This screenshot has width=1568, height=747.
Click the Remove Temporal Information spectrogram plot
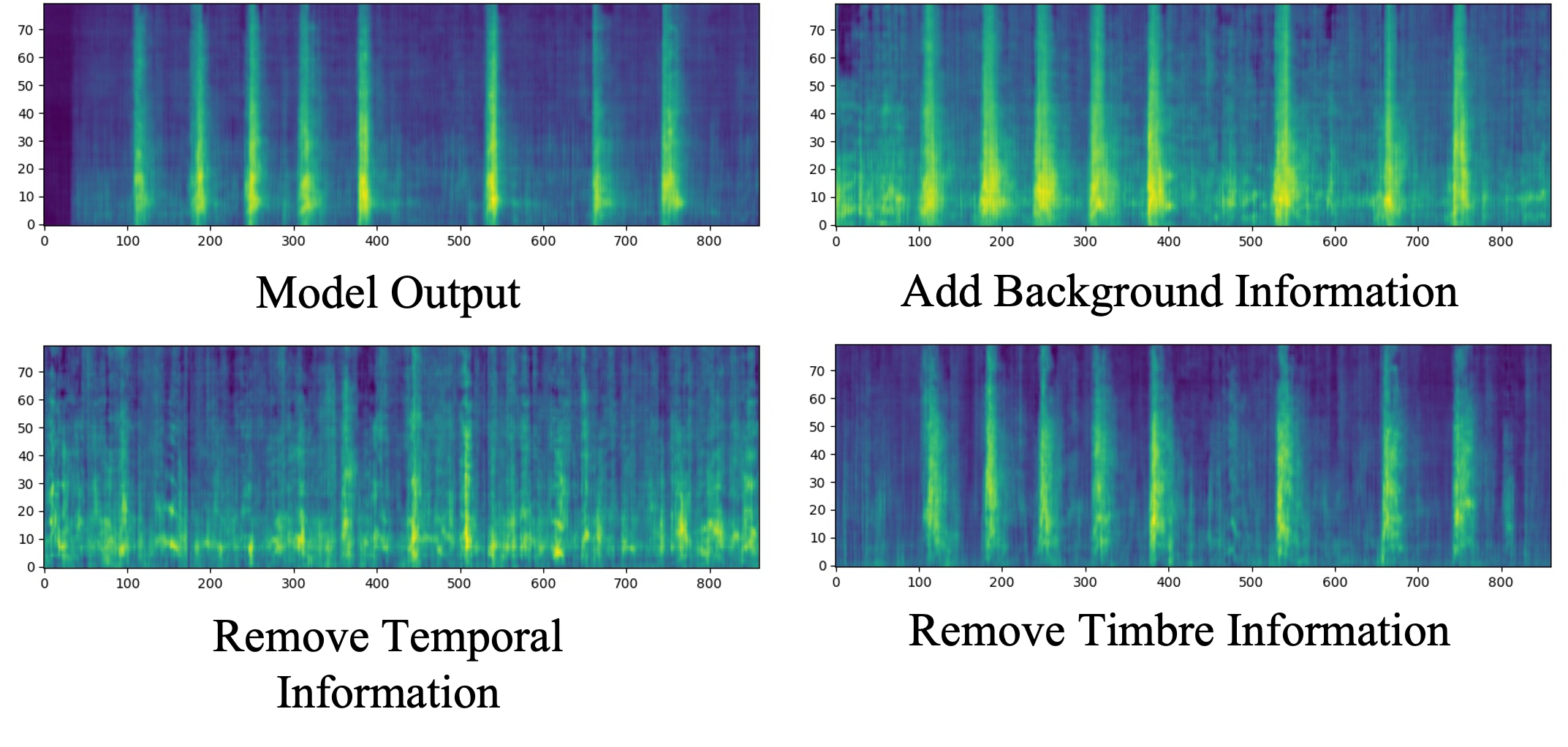(401, 457)
